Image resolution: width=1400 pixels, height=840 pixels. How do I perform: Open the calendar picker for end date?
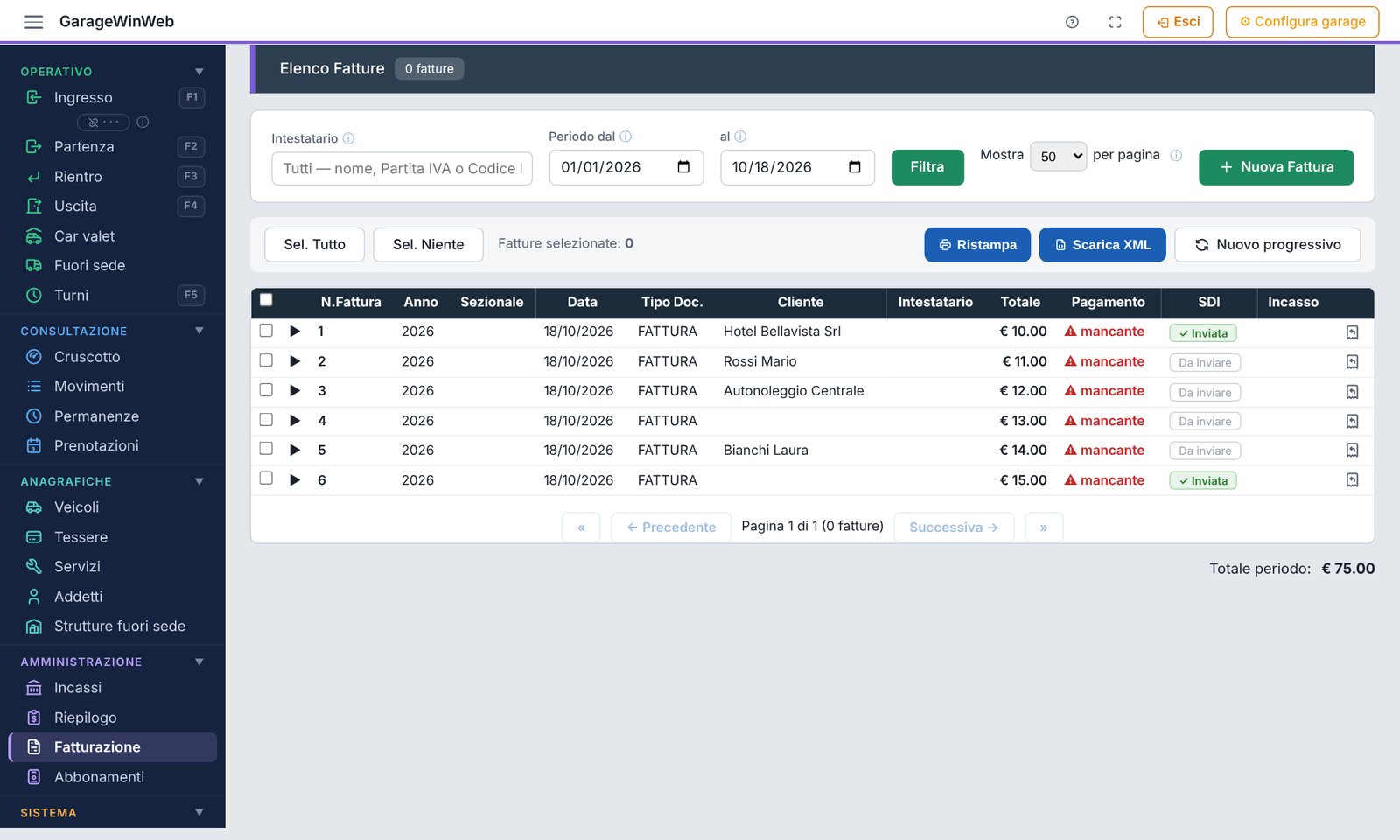(855, 167)
